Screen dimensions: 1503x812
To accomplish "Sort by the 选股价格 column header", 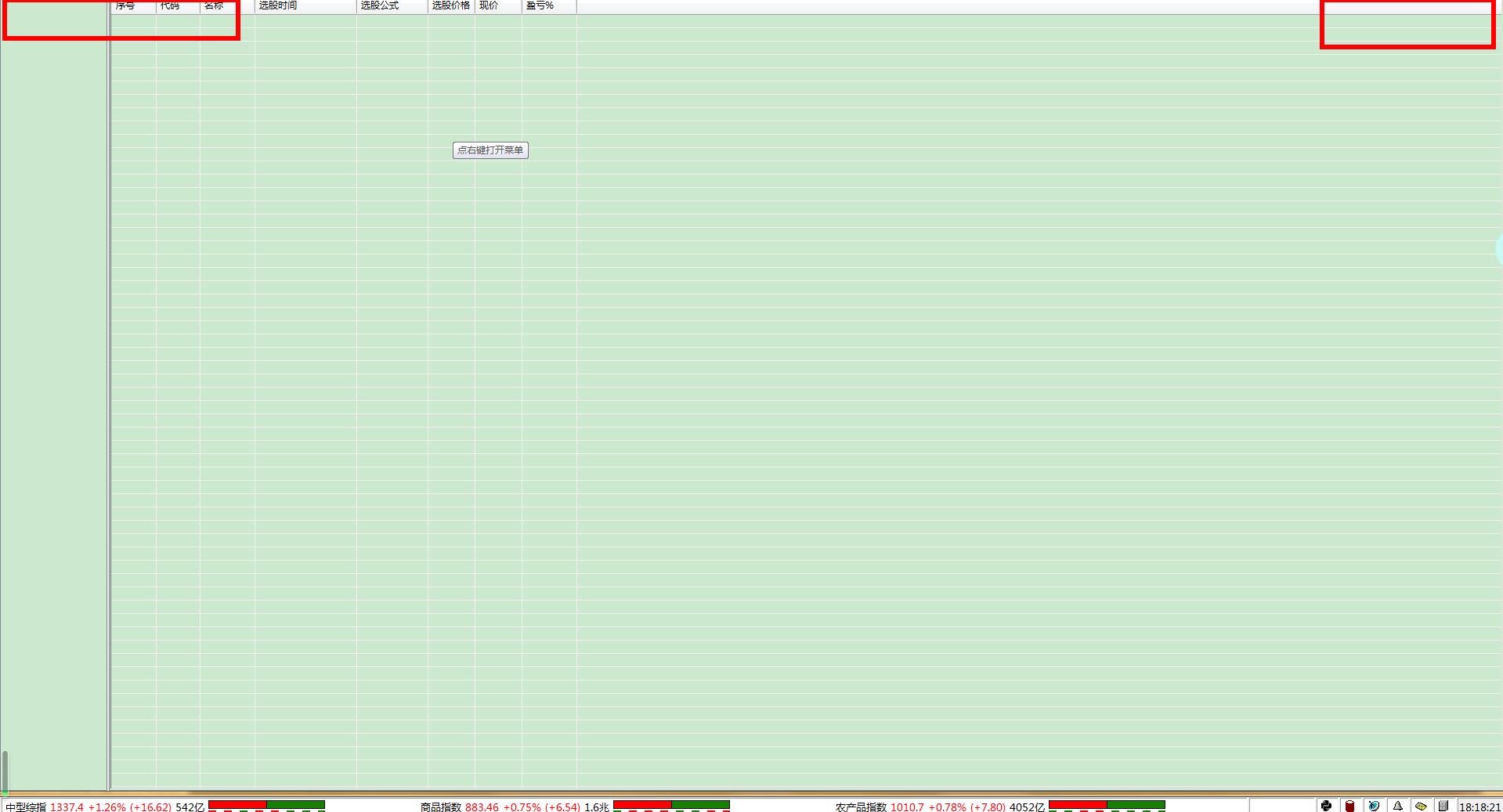I will point(451,5).
